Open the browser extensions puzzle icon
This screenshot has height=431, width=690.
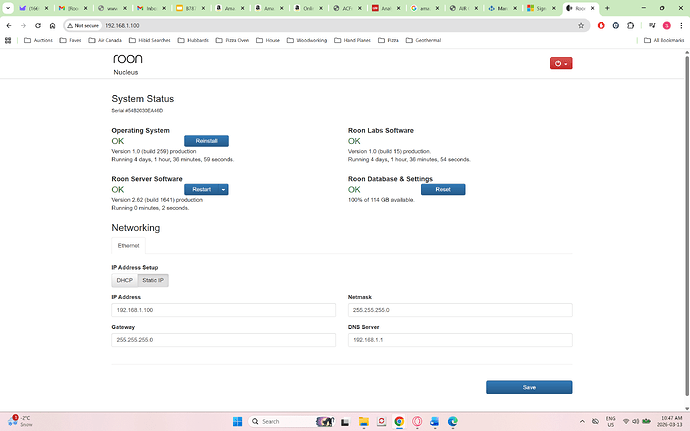631,26
